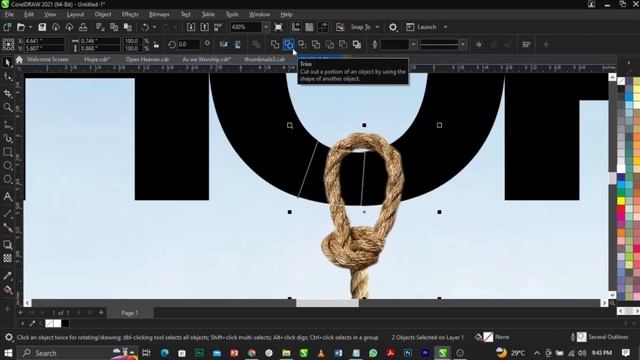This screenshot has width=640, height=360.
Task: Click Front Minus Back icon
Action: pos(329,44)
